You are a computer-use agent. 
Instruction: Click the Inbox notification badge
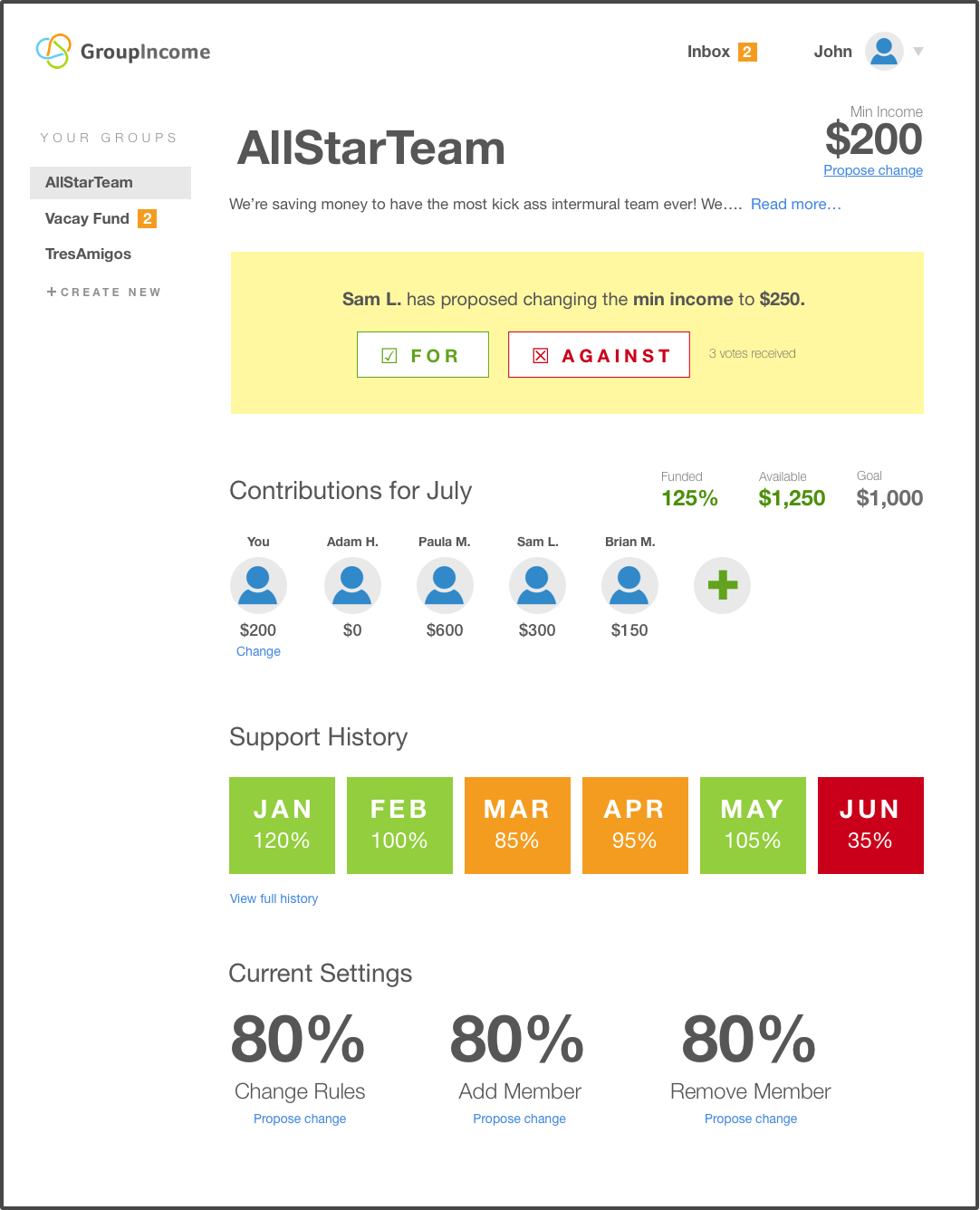(747, 52)
